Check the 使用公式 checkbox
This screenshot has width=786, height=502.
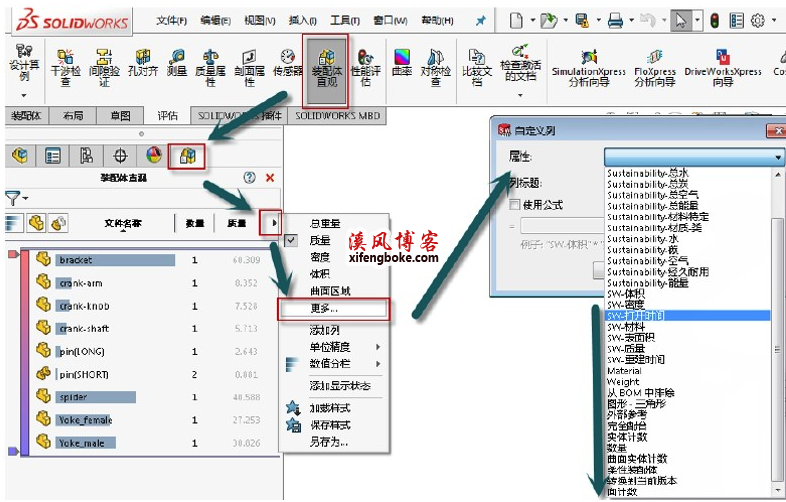514,205
